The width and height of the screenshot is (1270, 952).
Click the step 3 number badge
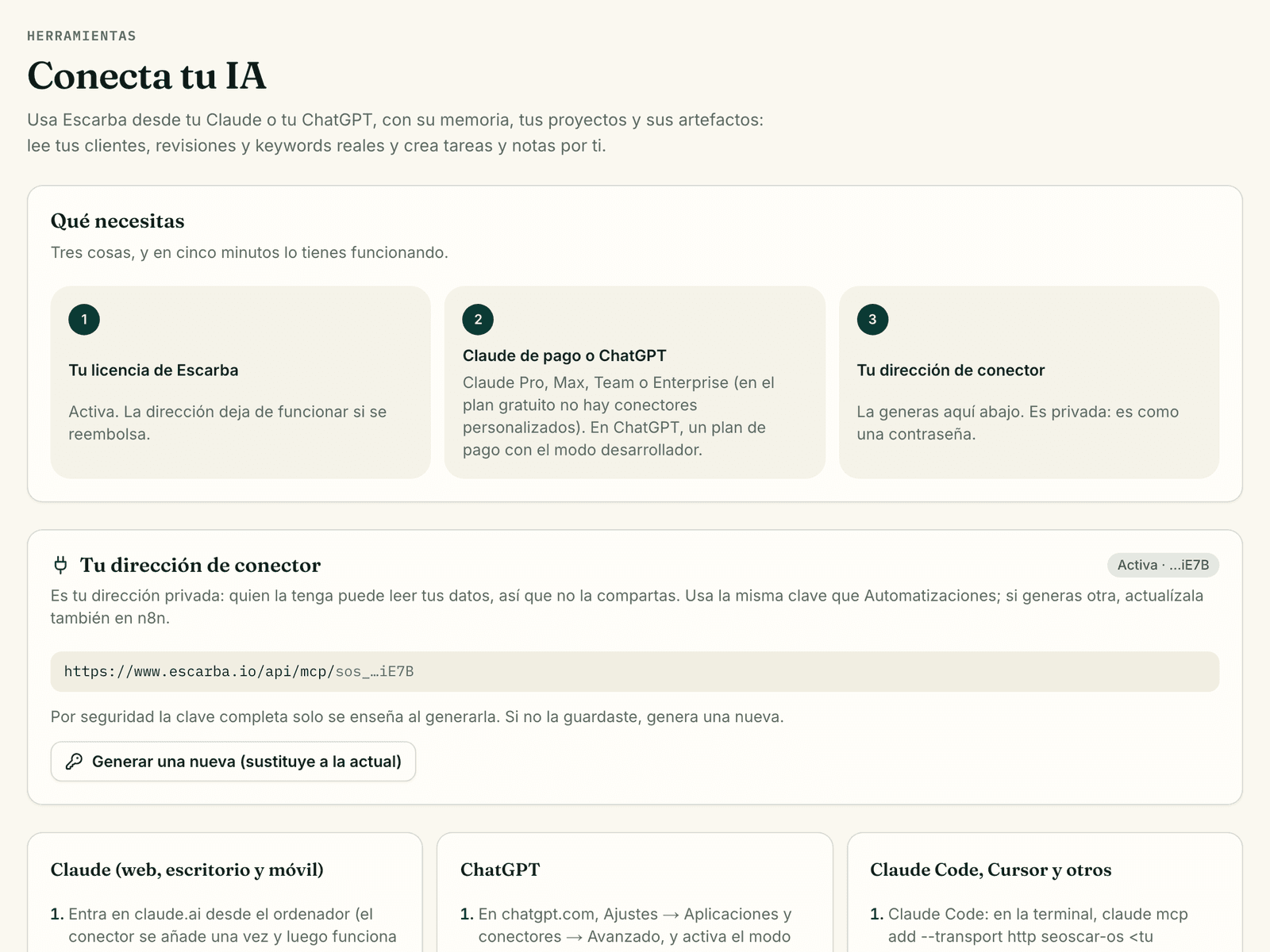click(x=872, y=320)
